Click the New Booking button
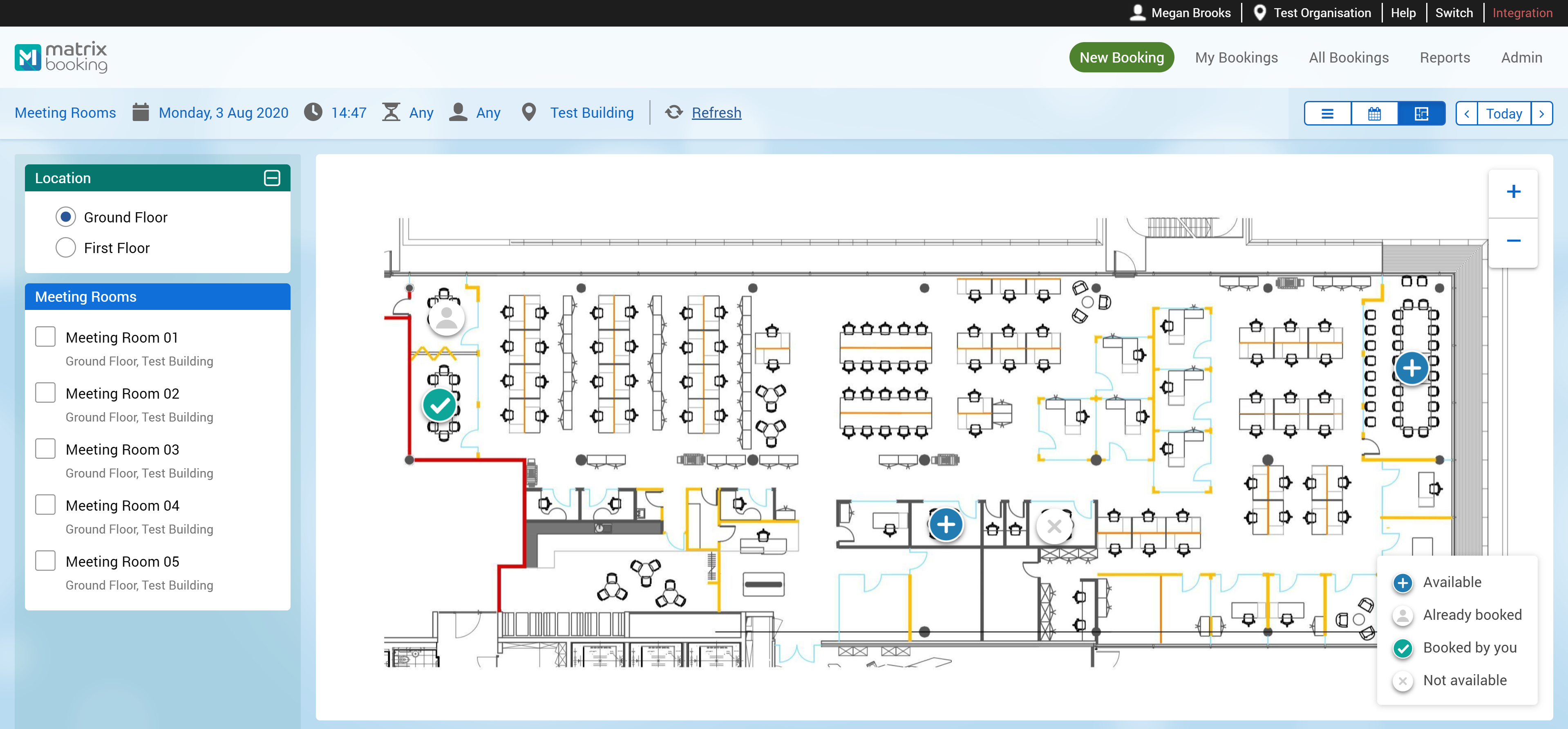Viewport: 1568px width, 729px height. click(1121, 57)
